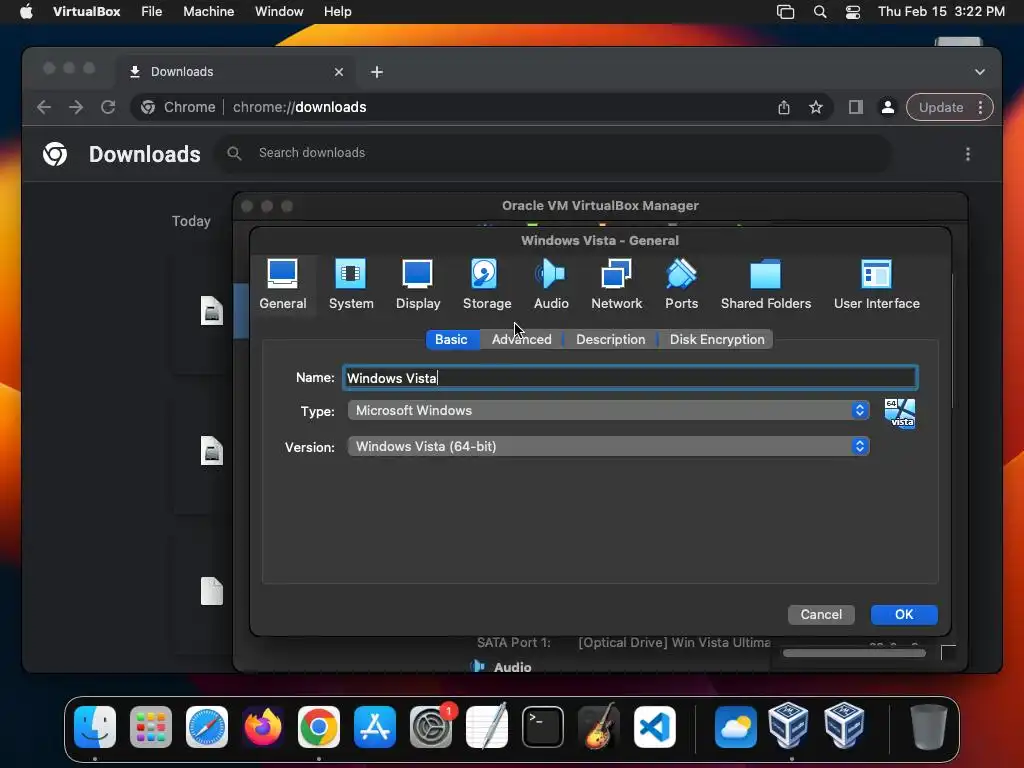This screenshot has height=768, width=1024.
Task: Reload the Chrome downloads page
Action: click(108, 107)
